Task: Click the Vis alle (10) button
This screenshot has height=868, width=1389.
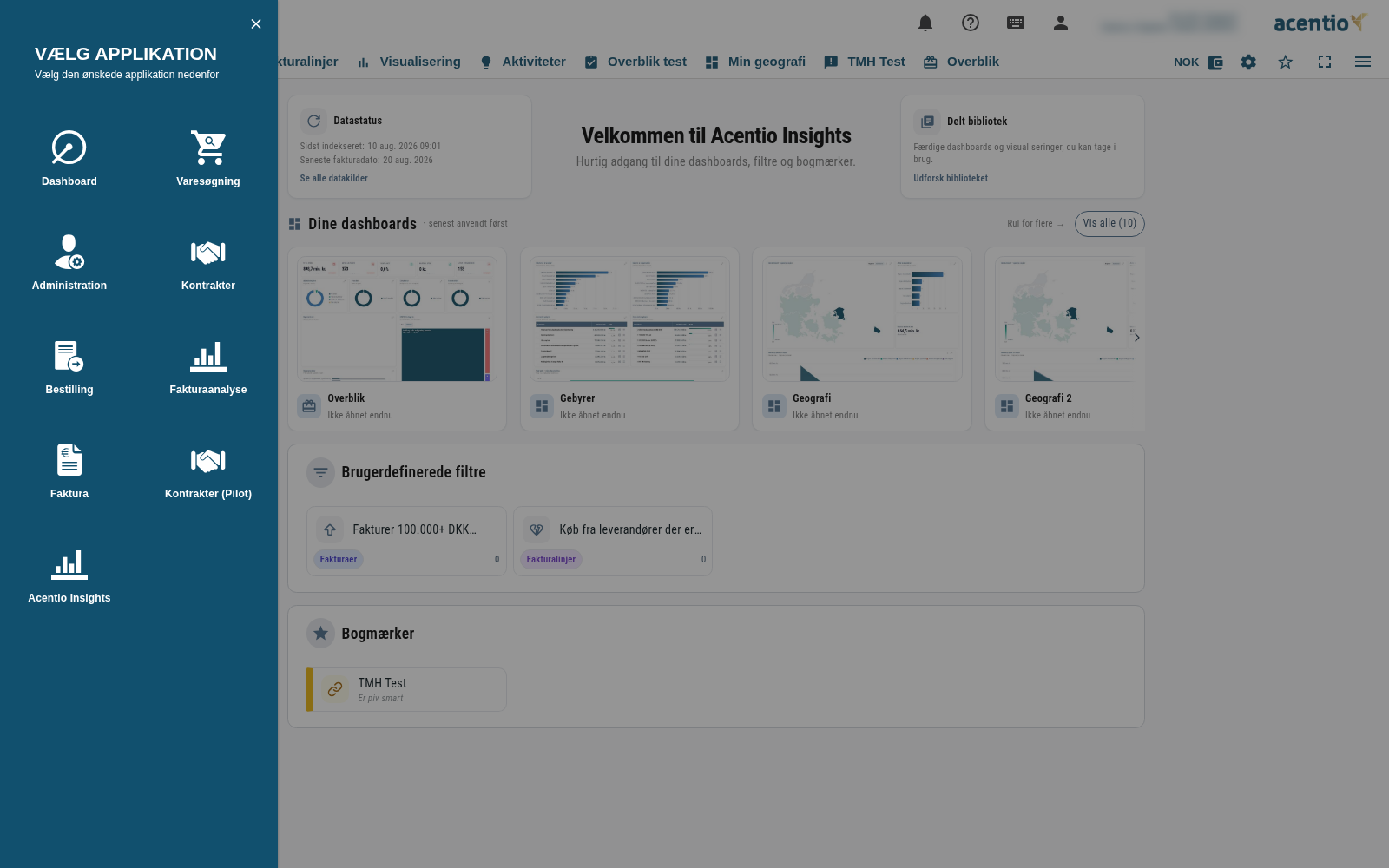Action: pyautogui.click(x=1109, y=224)
